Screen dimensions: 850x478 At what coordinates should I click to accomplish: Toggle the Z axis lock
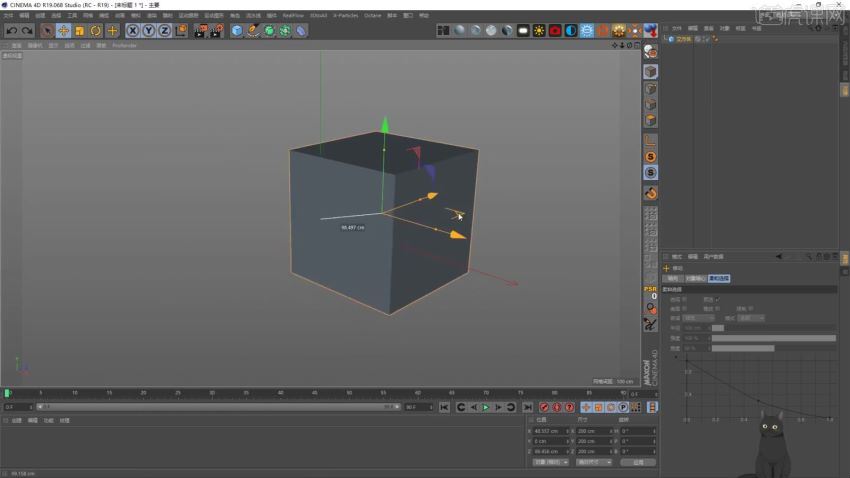click(x=164, y=31)
